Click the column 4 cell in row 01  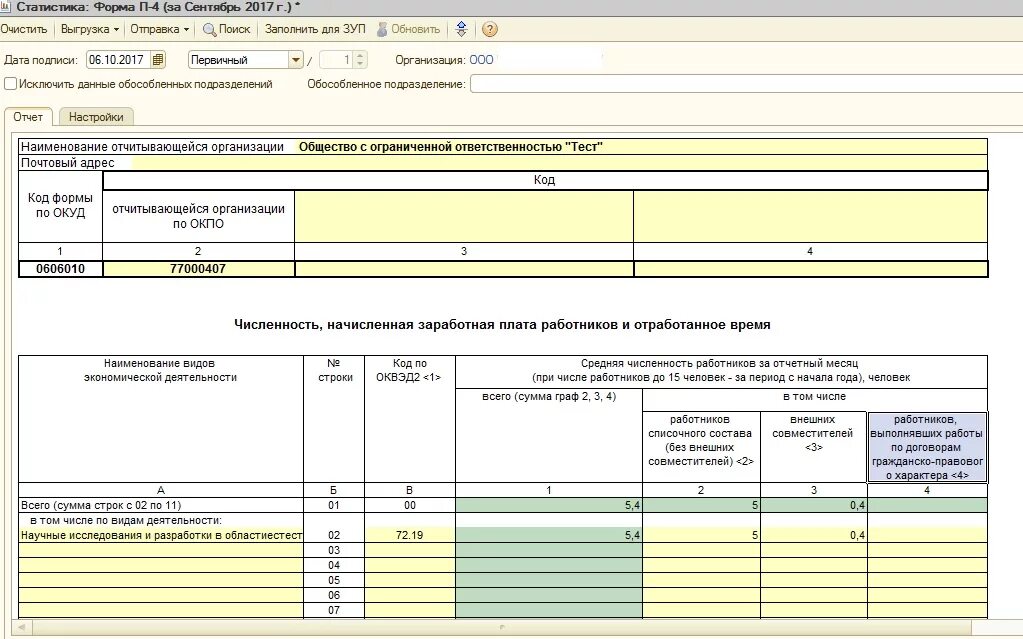927,505
